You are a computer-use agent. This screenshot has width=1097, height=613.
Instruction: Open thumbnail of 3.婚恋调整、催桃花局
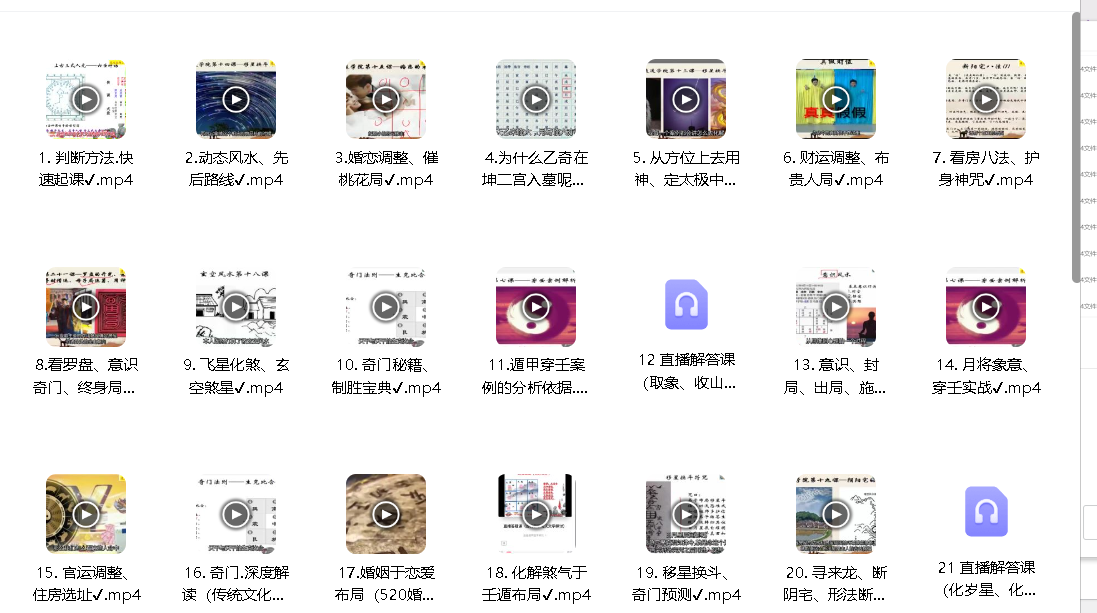(x=385, y=99)
